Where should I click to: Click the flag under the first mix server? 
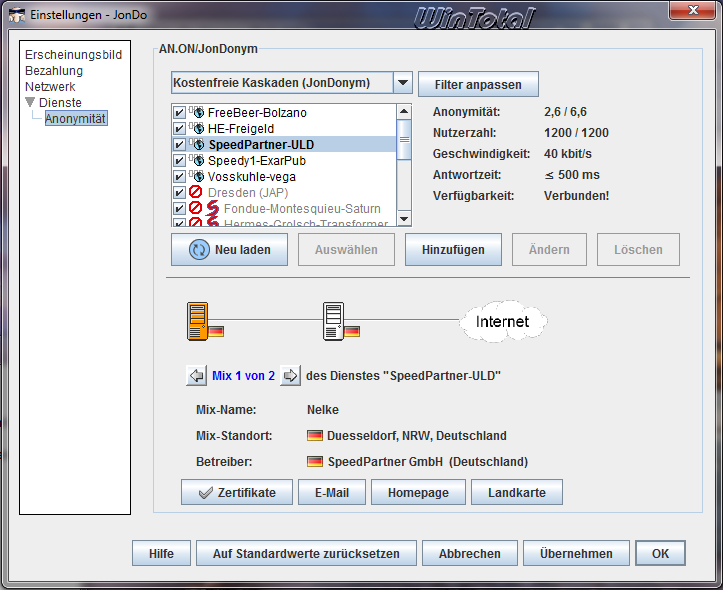(x=216, y=331)
